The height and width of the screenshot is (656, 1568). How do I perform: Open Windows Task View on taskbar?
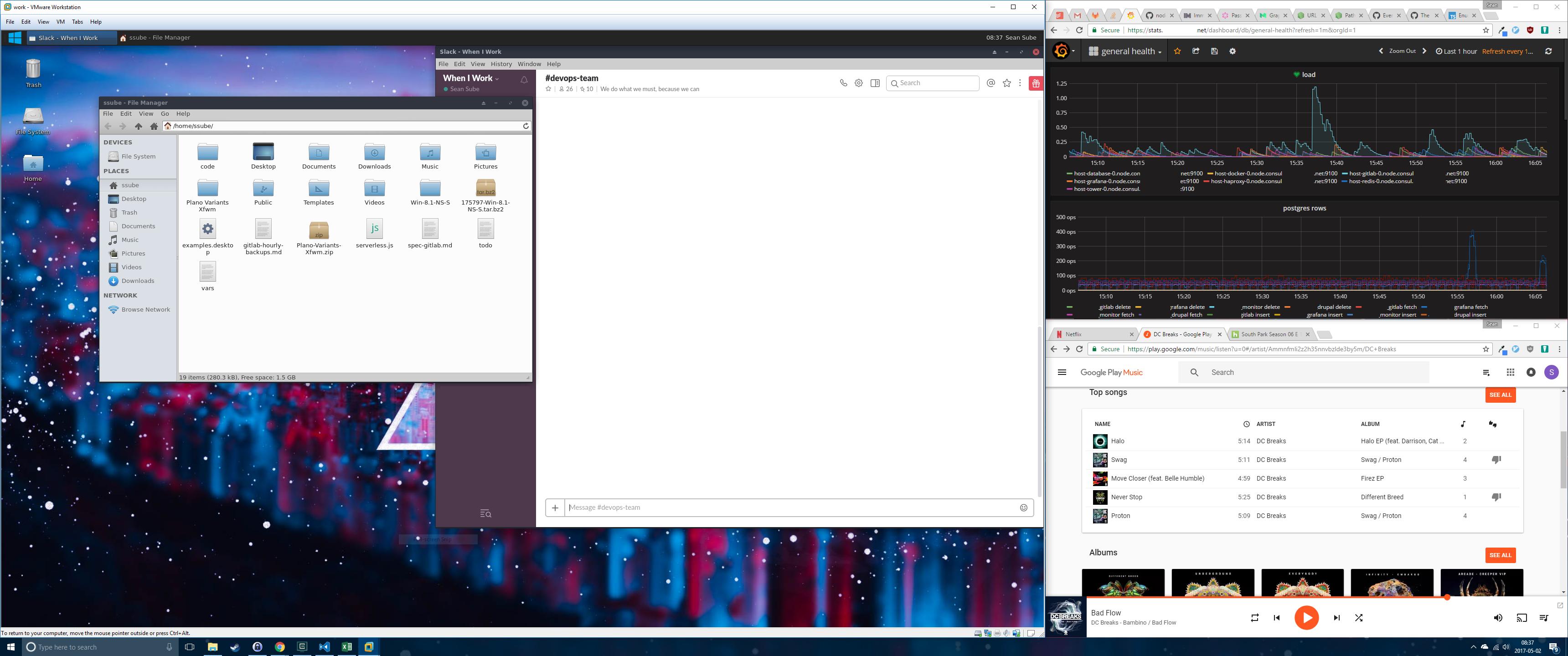coord(189,647)
